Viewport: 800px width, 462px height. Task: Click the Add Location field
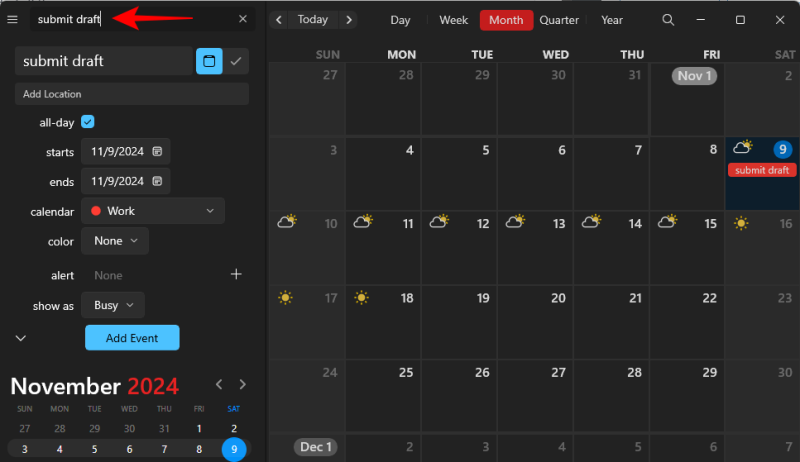tap(132, 94)
